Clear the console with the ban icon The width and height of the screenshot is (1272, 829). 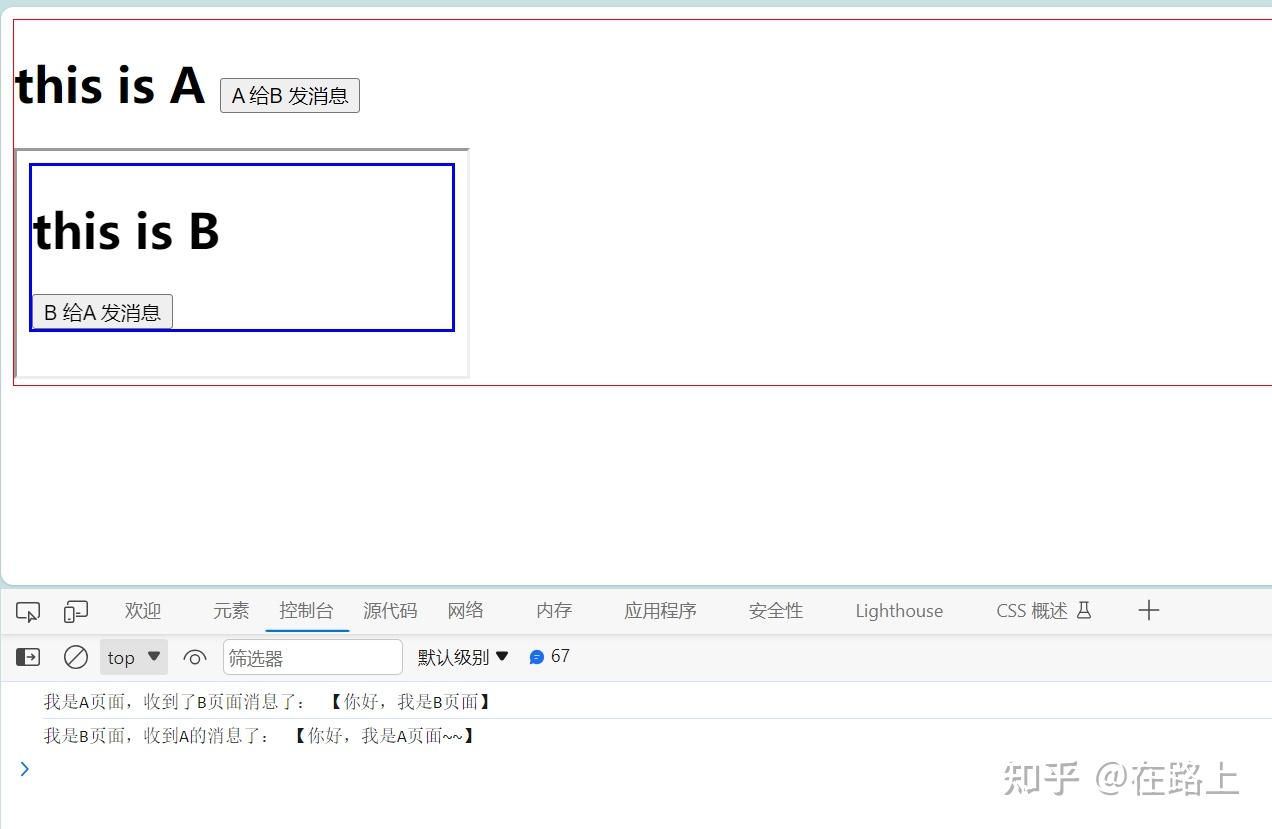(76, 657)
